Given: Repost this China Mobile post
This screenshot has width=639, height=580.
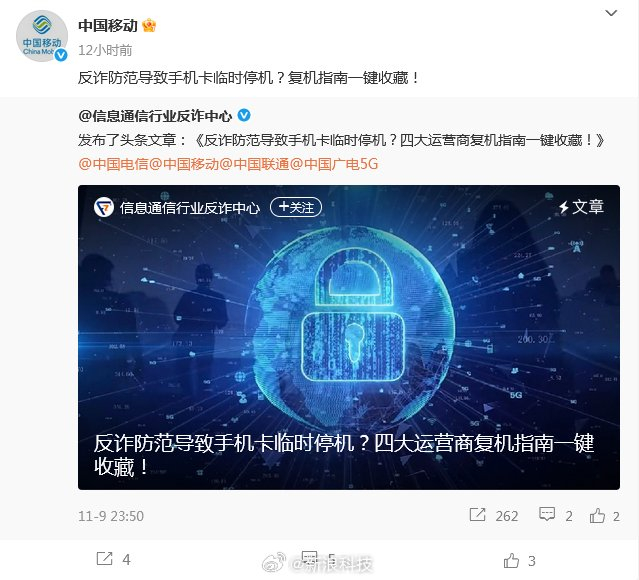Looking at the screenshot, I should [x=113, y=559].
